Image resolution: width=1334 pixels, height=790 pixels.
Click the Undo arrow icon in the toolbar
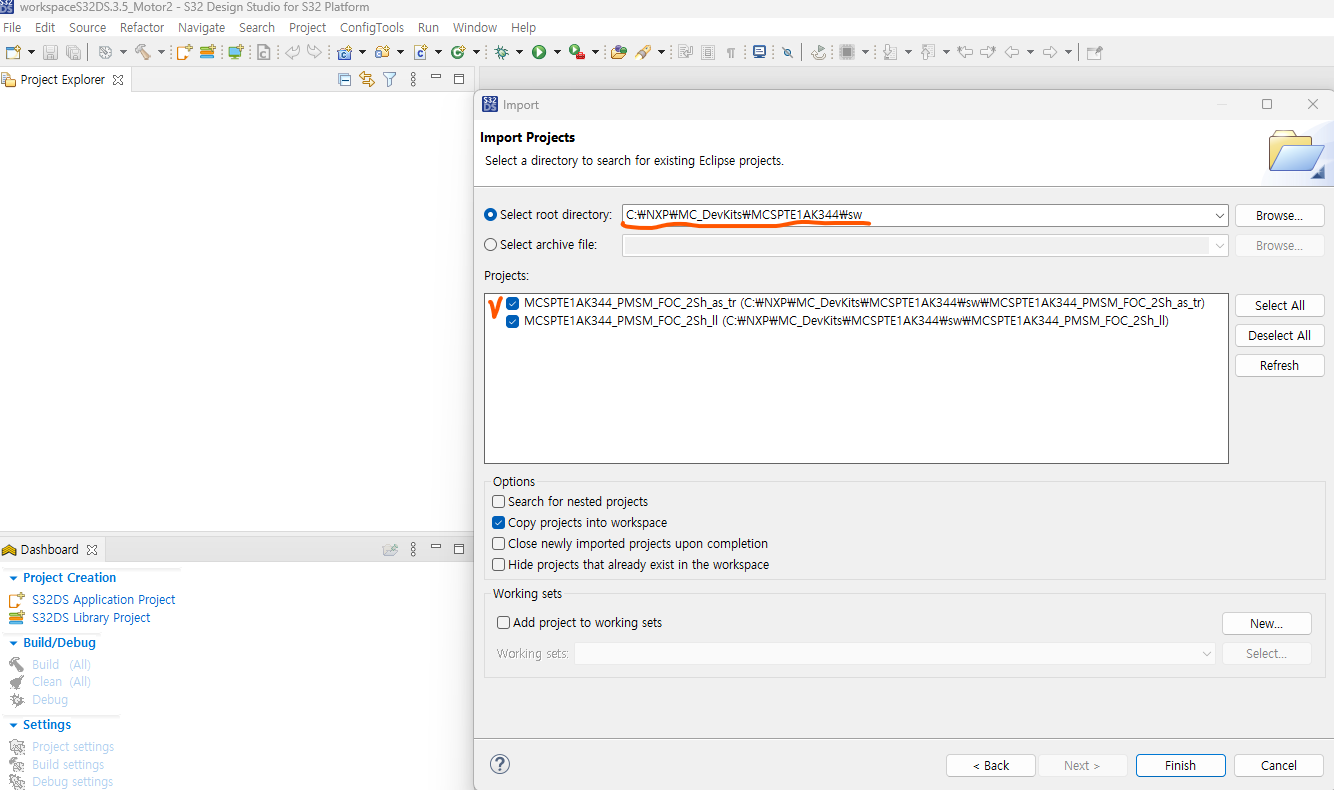click(292, 52)
